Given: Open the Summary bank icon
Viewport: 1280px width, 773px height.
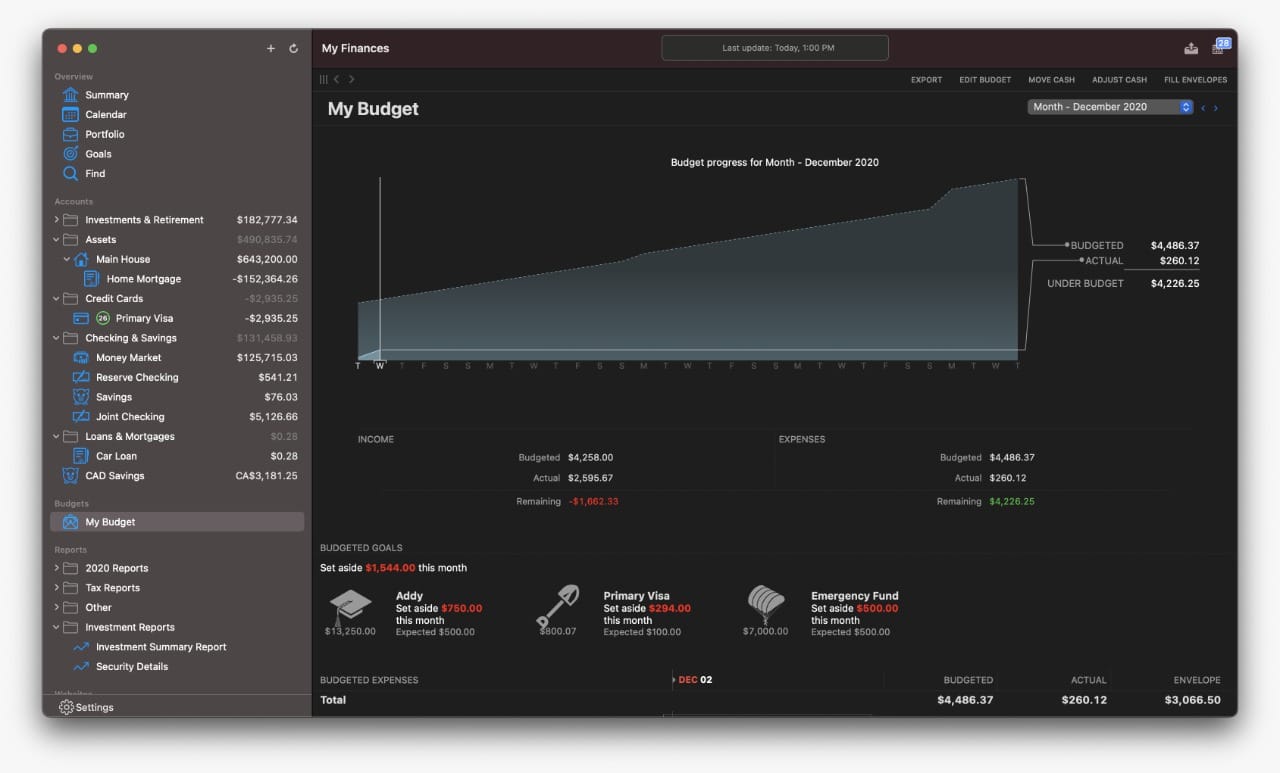Looking at the screenshot, I should [x=70, y=95].
